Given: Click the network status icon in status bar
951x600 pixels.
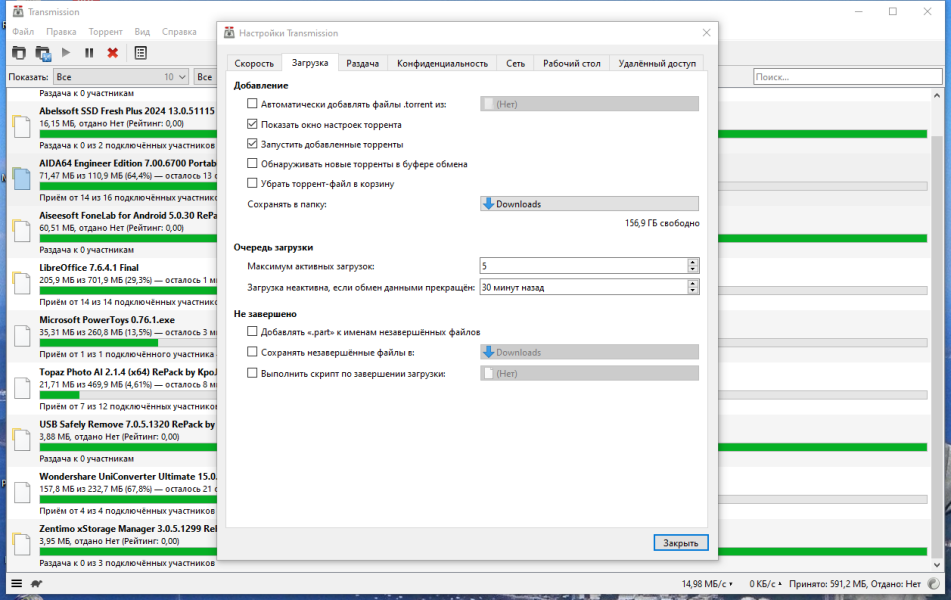Looking at the screenshot, I should pos(933,584).
